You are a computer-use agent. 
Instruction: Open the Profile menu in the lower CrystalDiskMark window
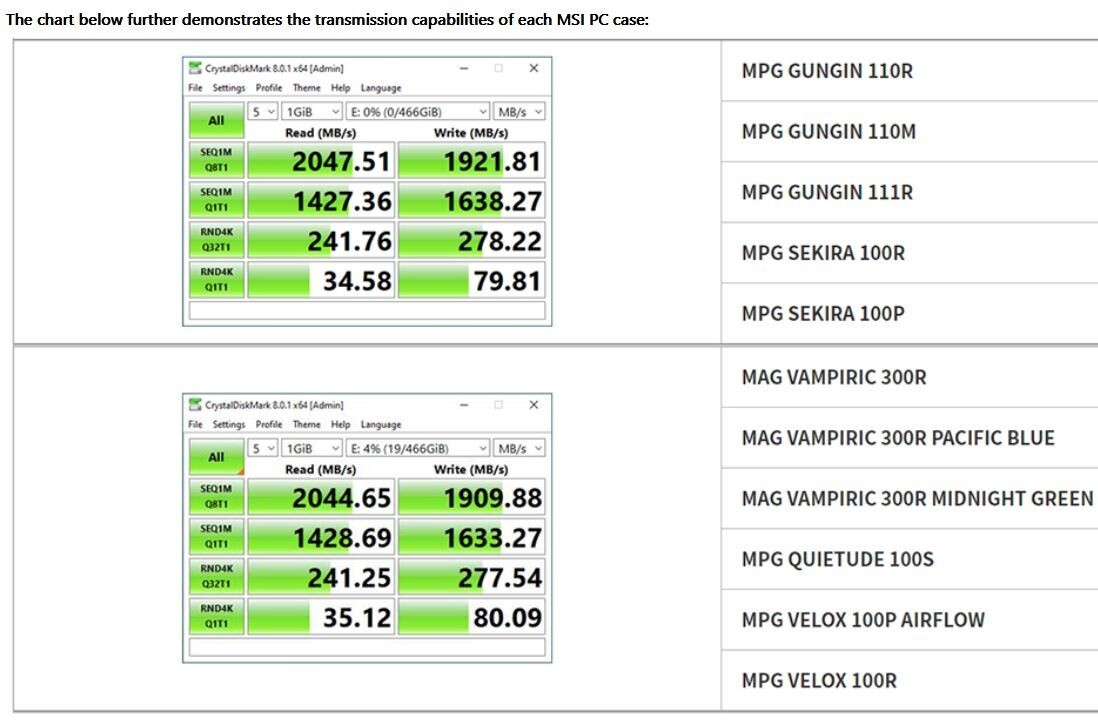[x=269, y=424]
